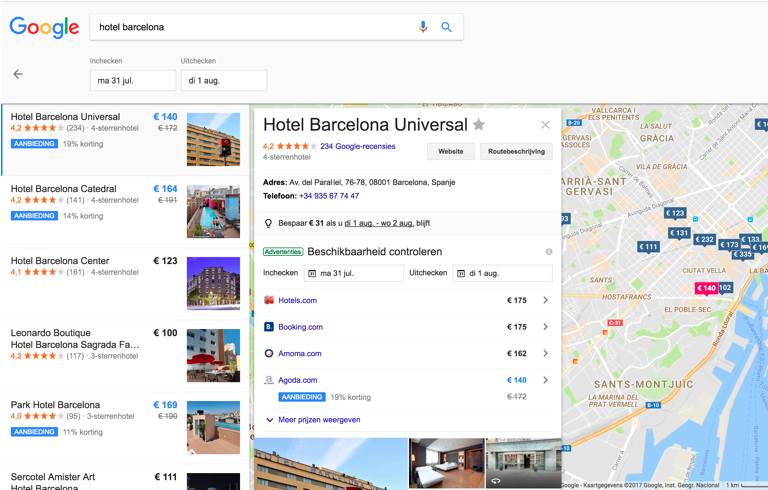Open Hotels.com link
The width and height of the screenshot is (768, 490).
tap(297, 300)
